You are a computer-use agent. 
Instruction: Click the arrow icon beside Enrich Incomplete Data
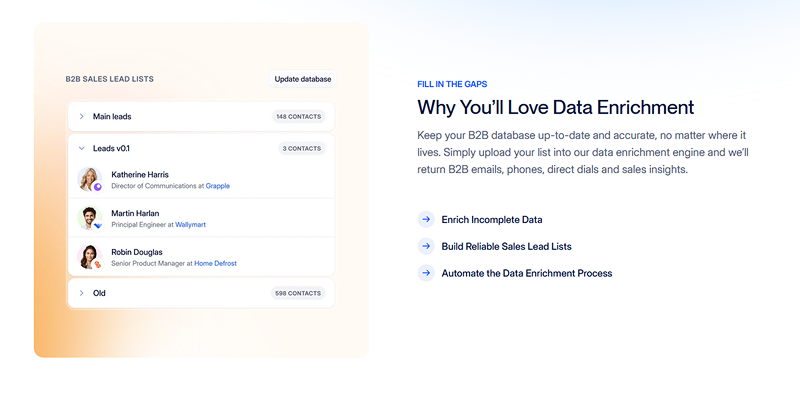[x=426, y=219]
